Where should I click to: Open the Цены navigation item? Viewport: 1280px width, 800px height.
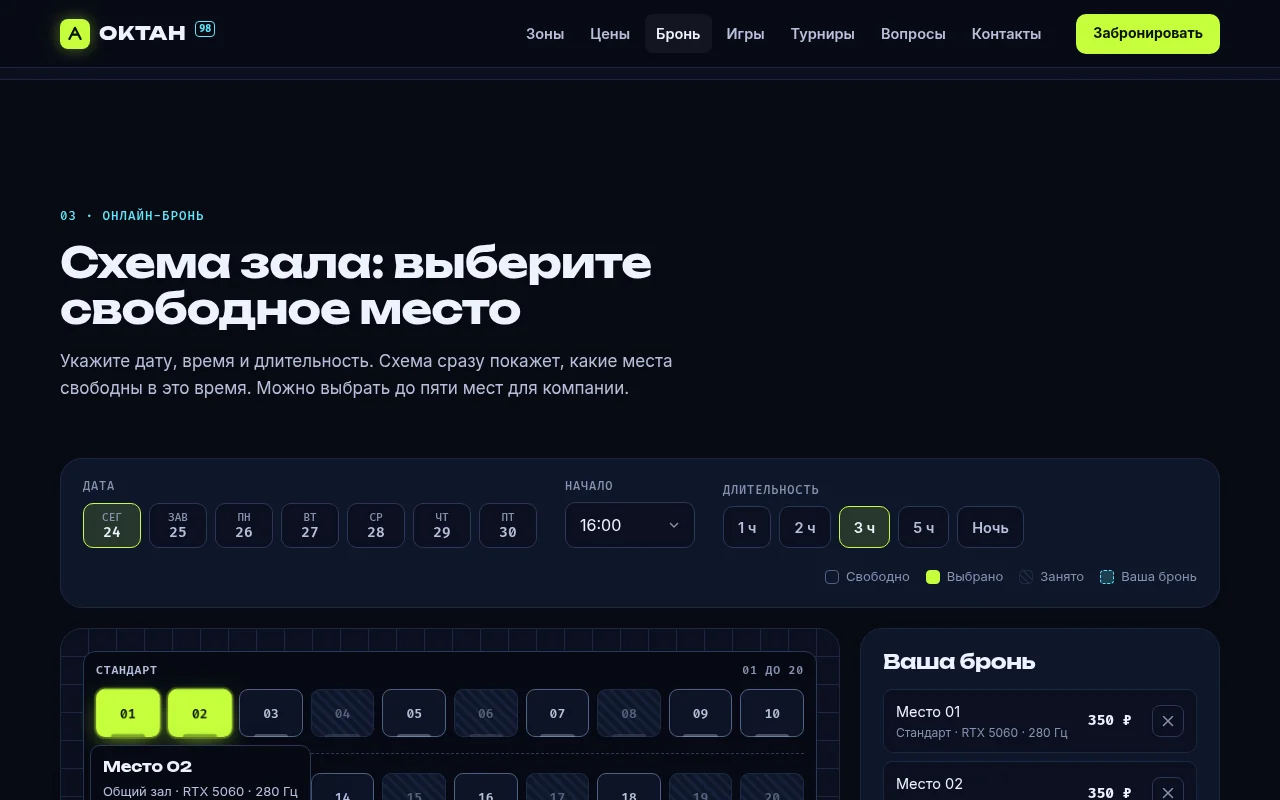pyautogui.click(x=610, y=34)
